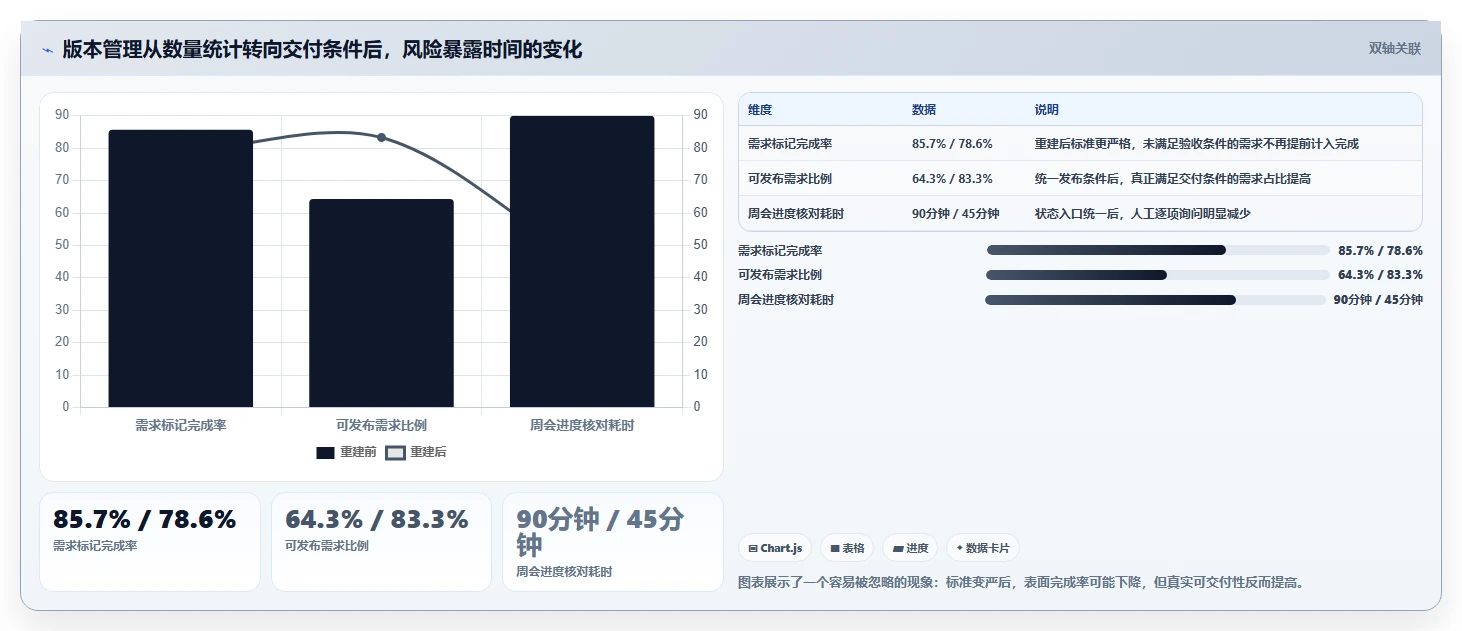Viewport: 1462px width, 631px height.
Task: Click the 90分钟 / 45分钟 table cell
Action: [955, 214]
